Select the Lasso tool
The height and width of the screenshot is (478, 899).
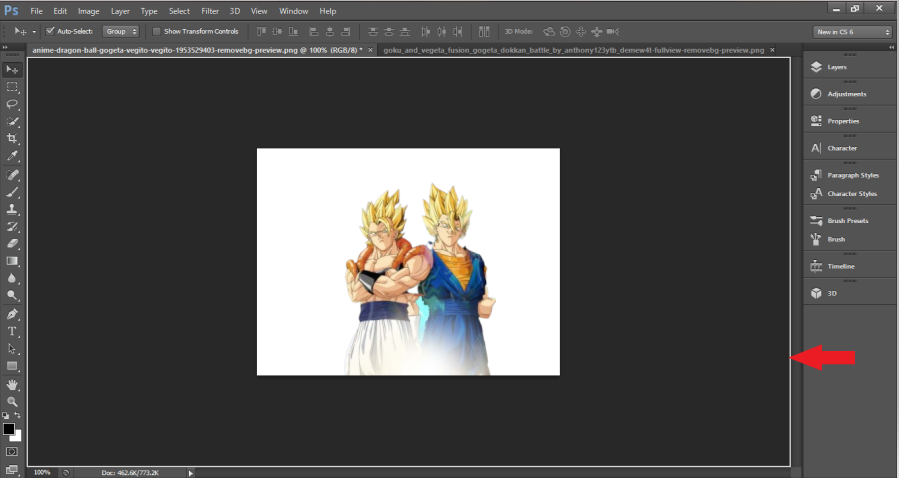pos(12,104)
